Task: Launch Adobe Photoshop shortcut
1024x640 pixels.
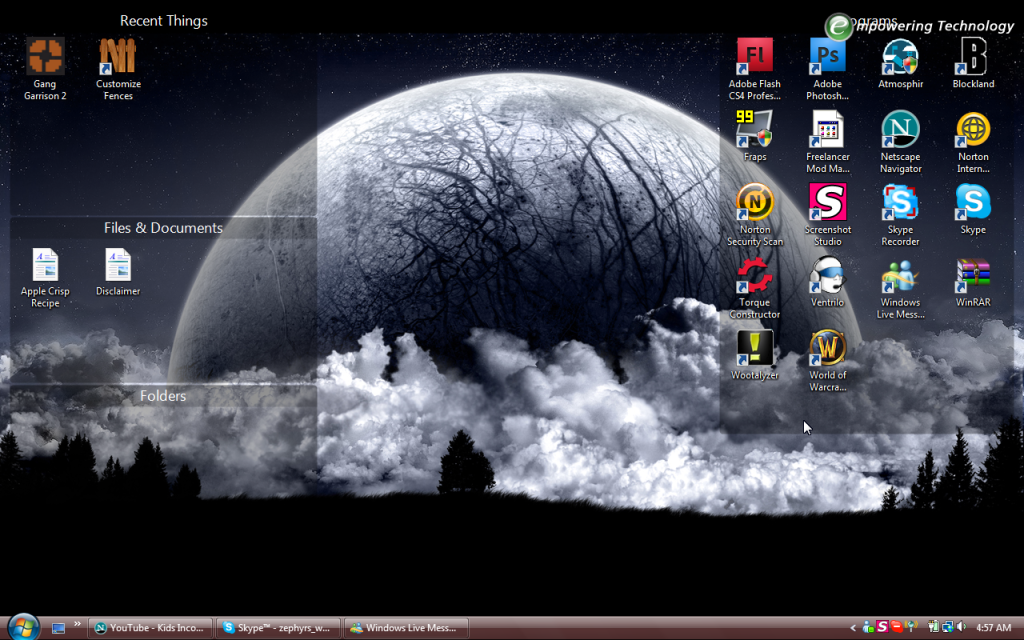Action: pyautogui.click(x=827, y=68)
